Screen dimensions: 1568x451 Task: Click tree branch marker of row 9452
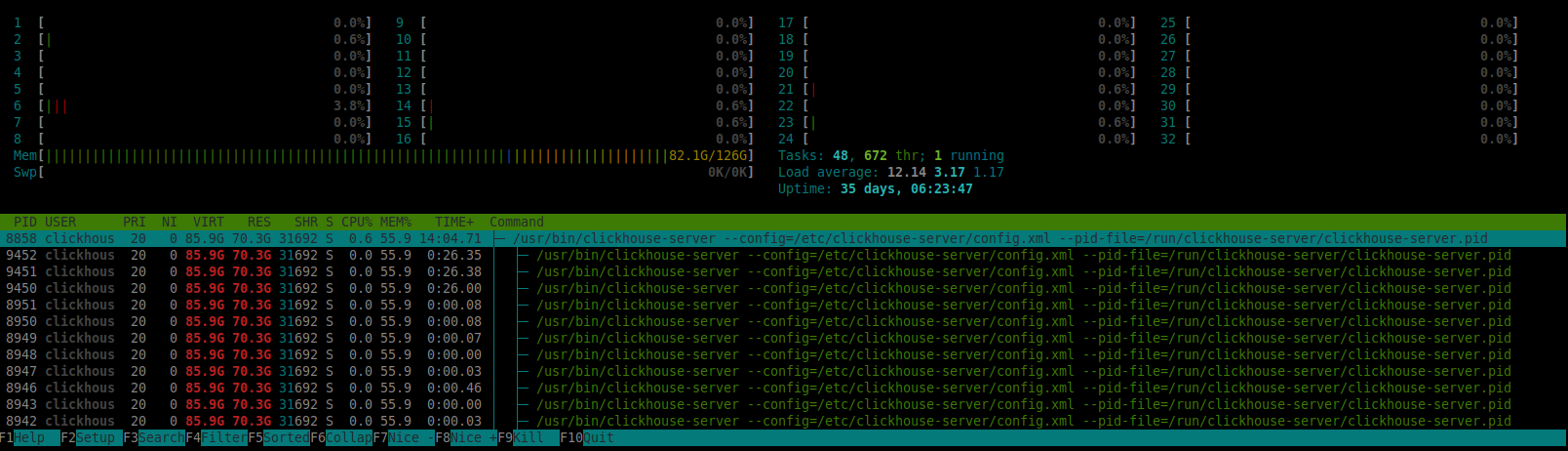pyautogui.click(x=523, y=255)
